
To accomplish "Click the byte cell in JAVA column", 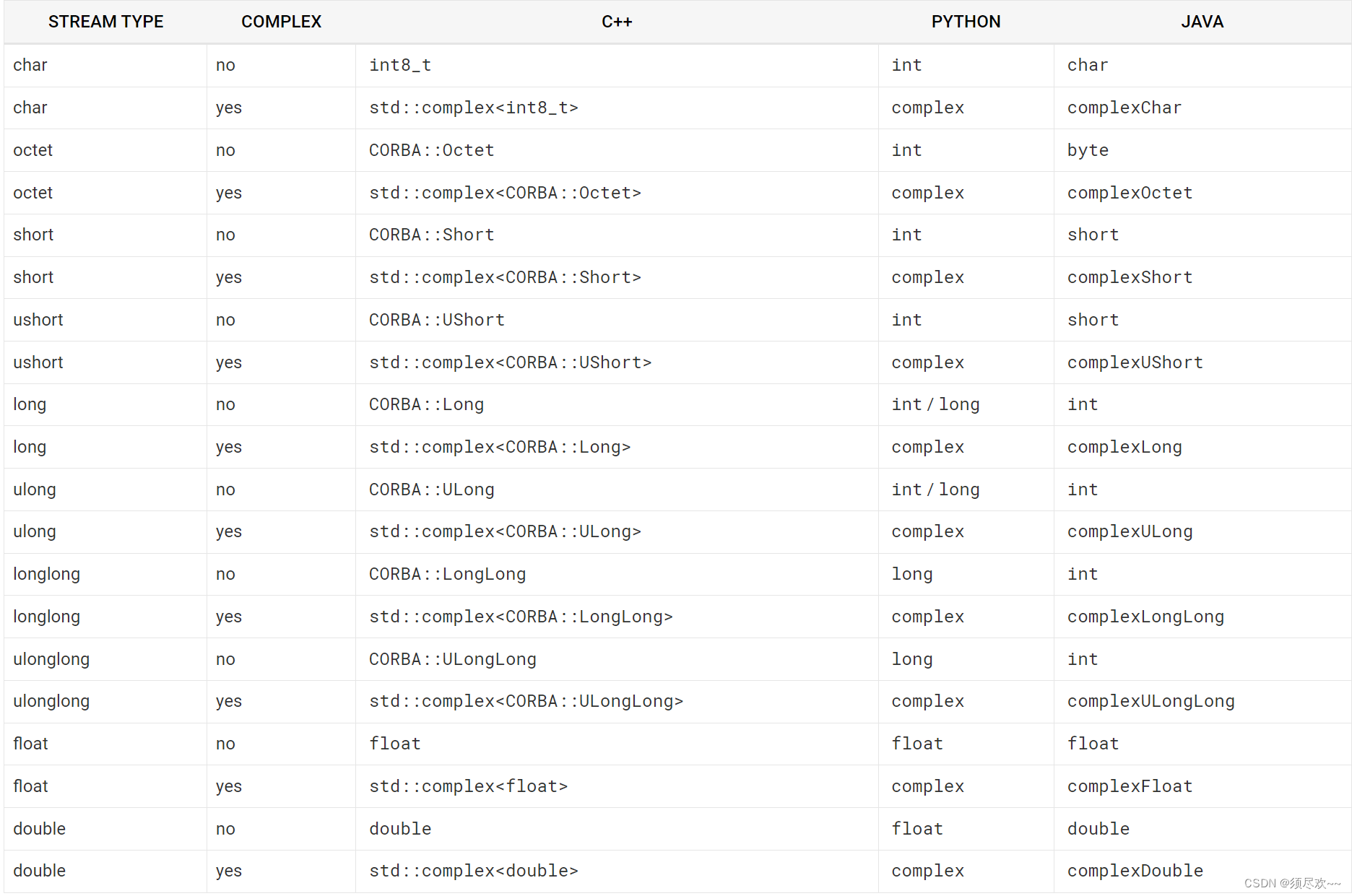I will [1088, 150].
